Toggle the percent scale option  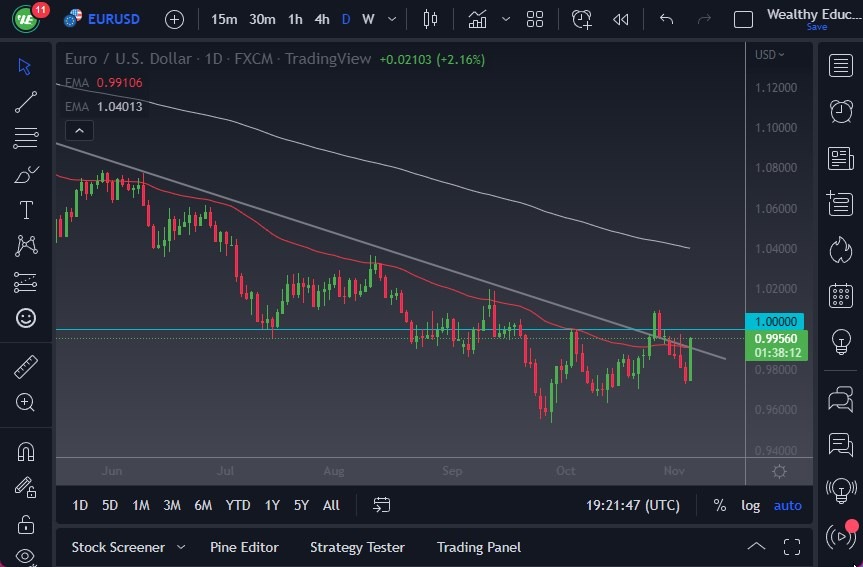719,505
